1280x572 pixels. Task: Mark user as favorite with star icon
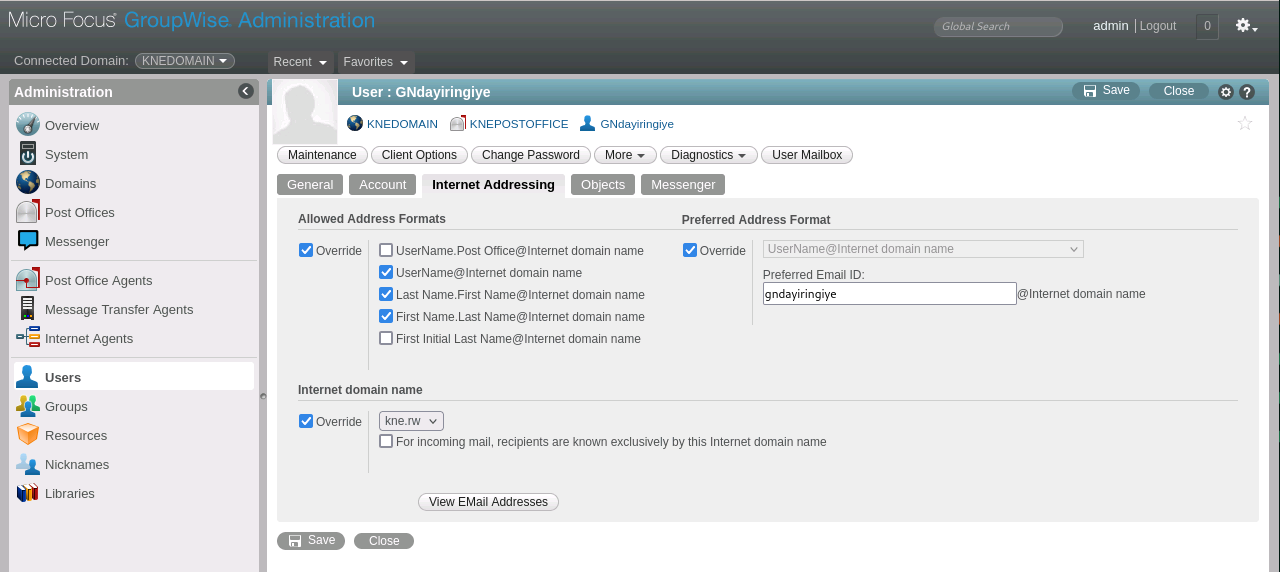pos(1245,123)
